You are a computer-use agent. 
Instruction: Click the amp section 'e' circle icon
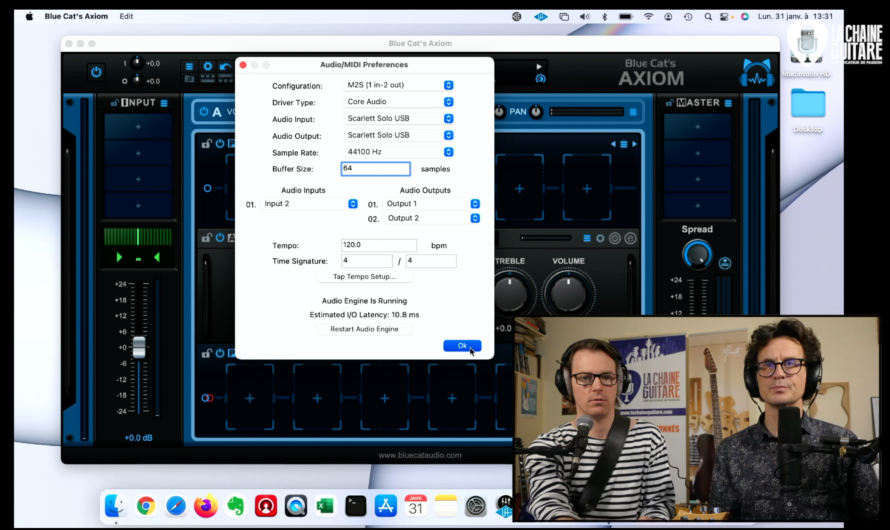pyautogui.click(x=630, y=238)
